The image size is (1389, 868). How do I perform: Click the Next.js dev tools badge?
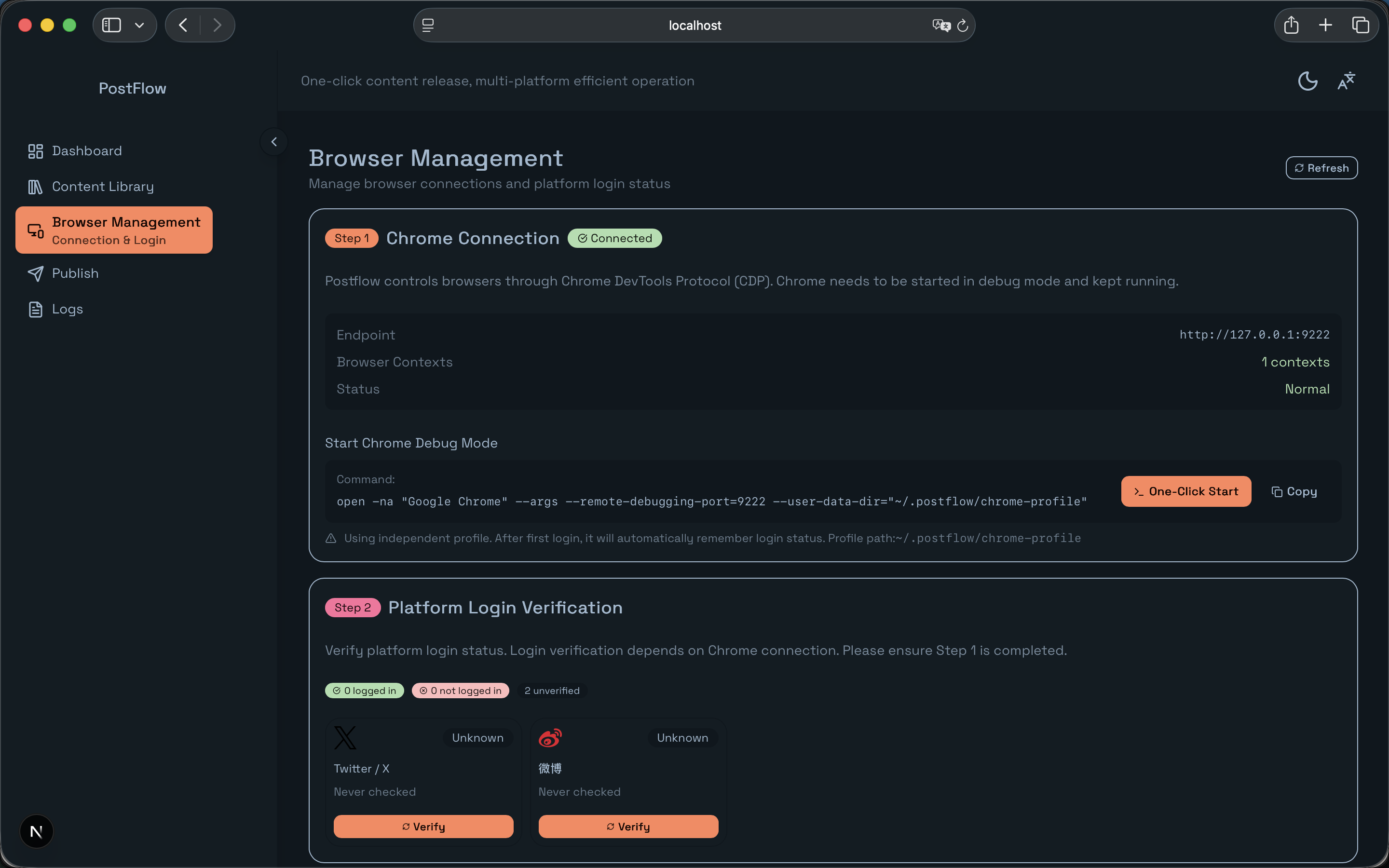(36, 831)
